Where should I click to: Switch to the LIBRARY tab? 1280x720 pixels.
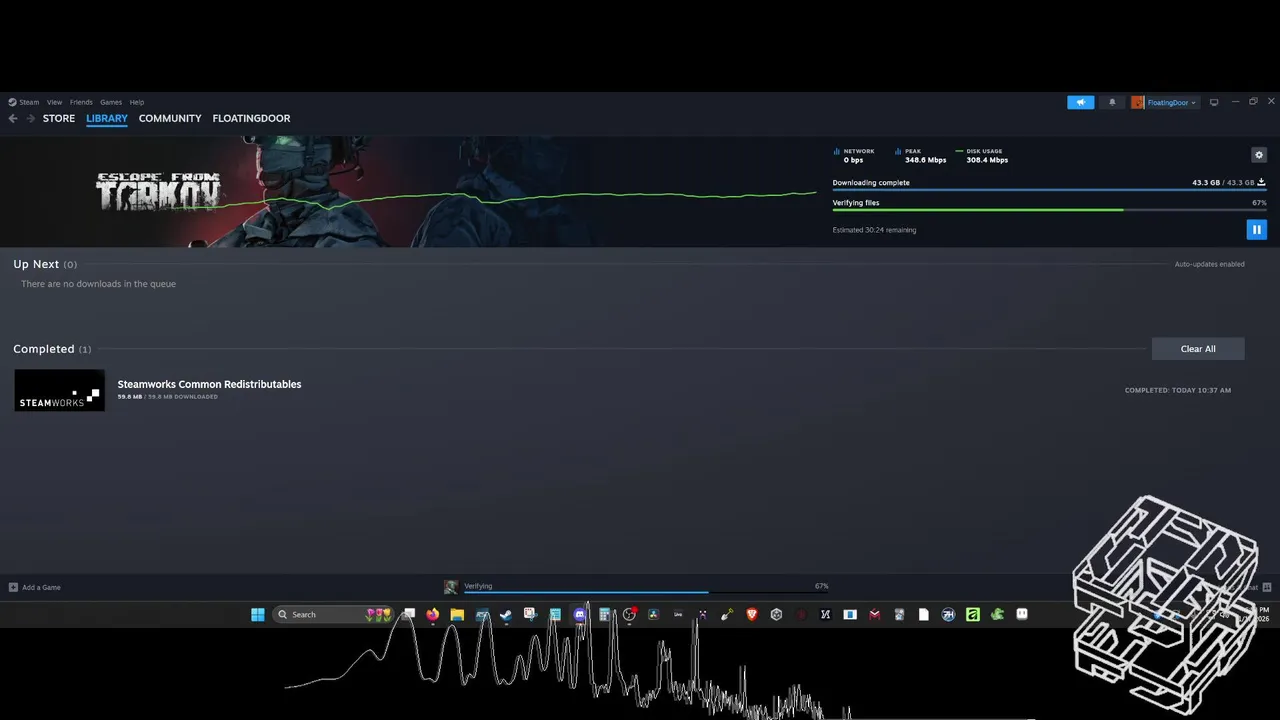click(x=107, y=118)
